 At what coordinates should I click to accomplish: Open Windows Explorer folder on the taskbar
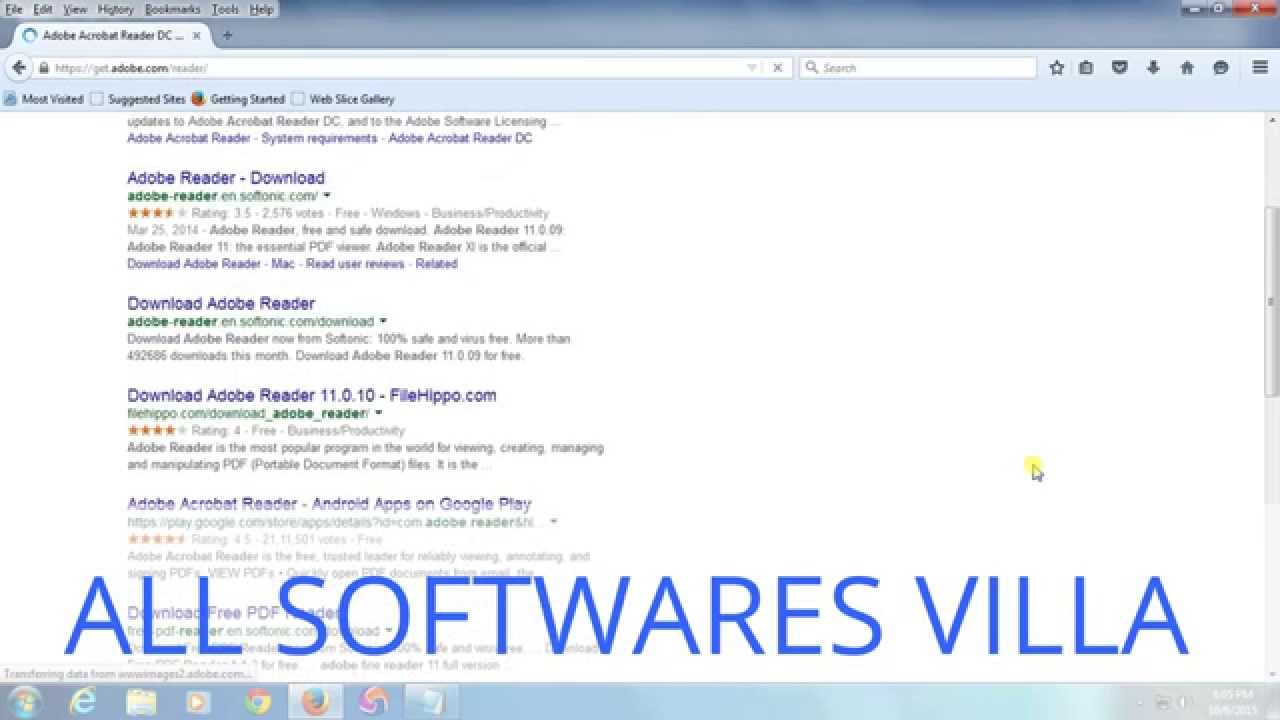click(140, 702)
